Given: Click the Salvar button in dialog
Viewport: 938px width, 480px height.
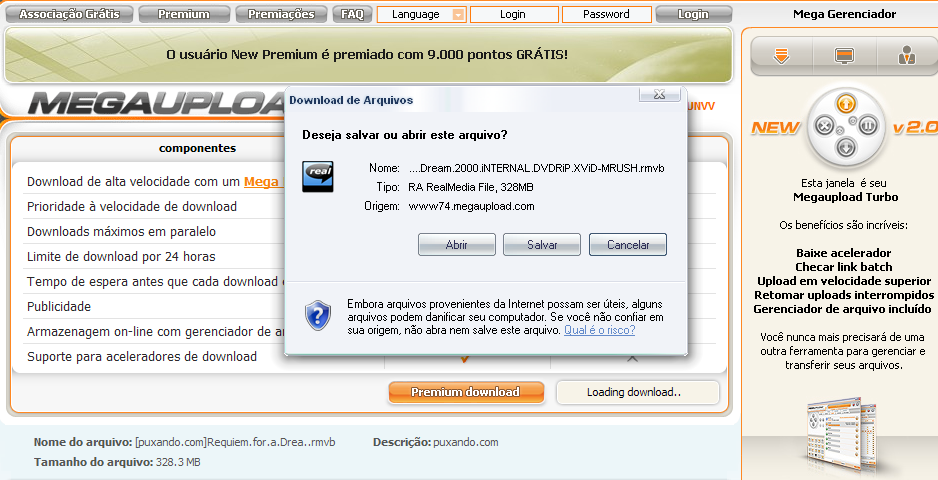Looking at the screenshot, I should pyautogui.click(x=542, y=244).
